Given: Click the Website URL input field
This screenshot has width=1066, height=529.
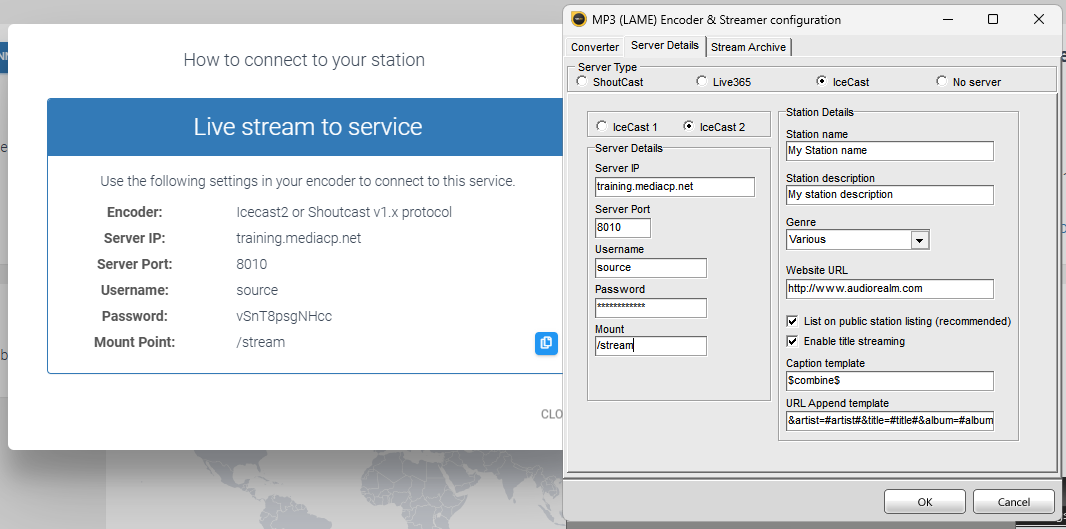Looking at the screenshot, I should pos(890,289).
